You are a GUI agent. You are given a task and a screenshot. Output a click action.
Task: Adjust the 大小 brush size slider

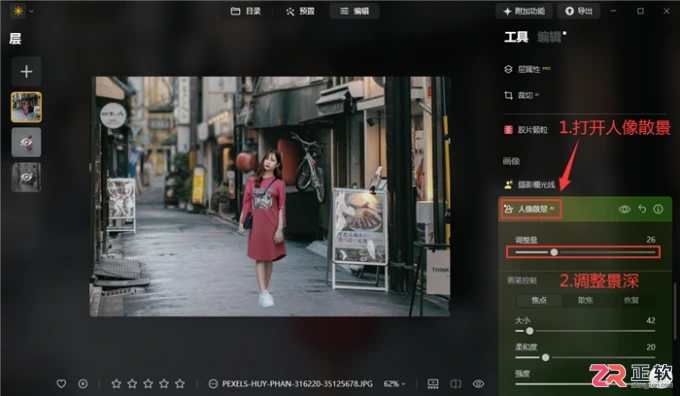[585, 331]
